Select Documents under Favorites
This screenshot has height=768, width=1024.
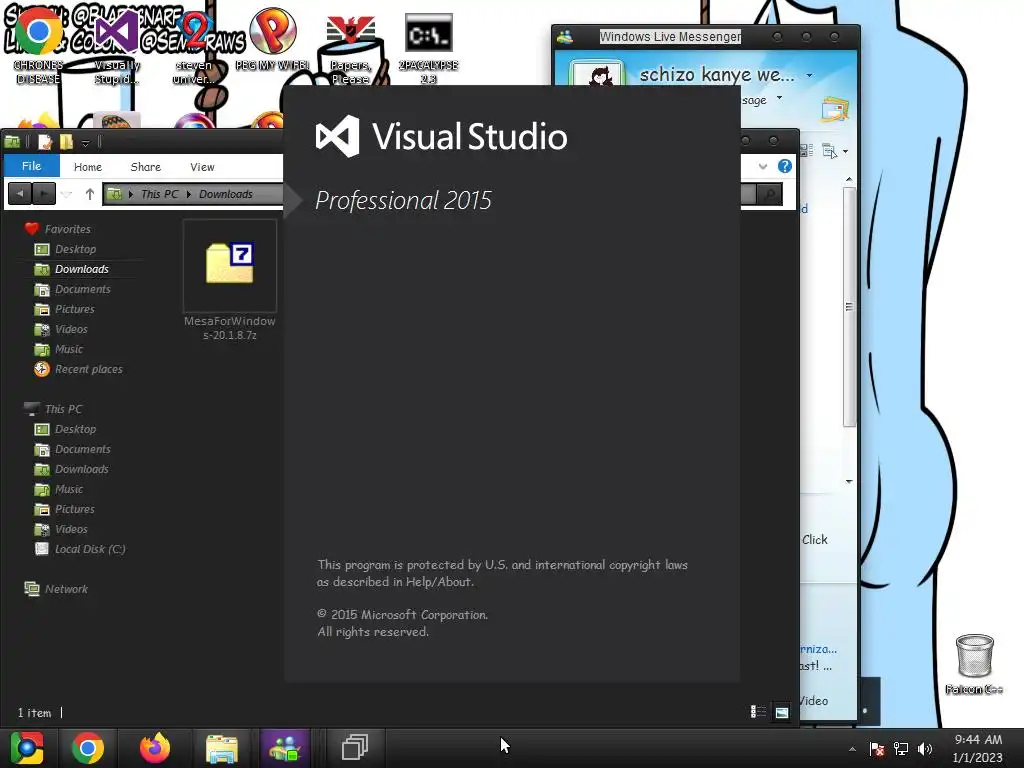click(82, 289)
